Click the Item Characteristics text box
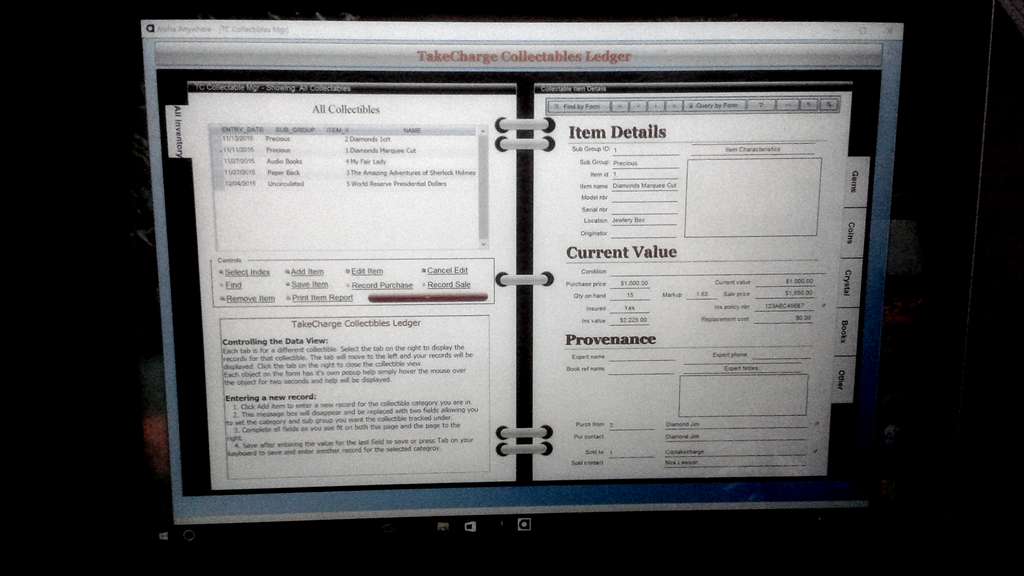 point(752,197)
